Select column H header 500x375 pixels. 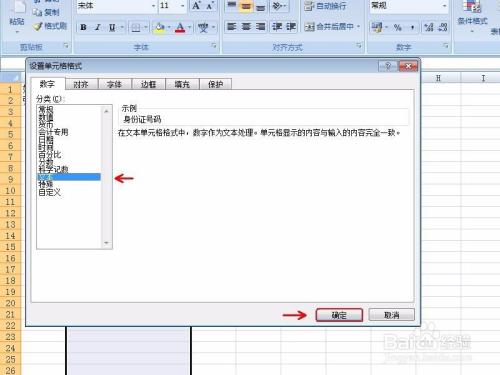[438, 78]
